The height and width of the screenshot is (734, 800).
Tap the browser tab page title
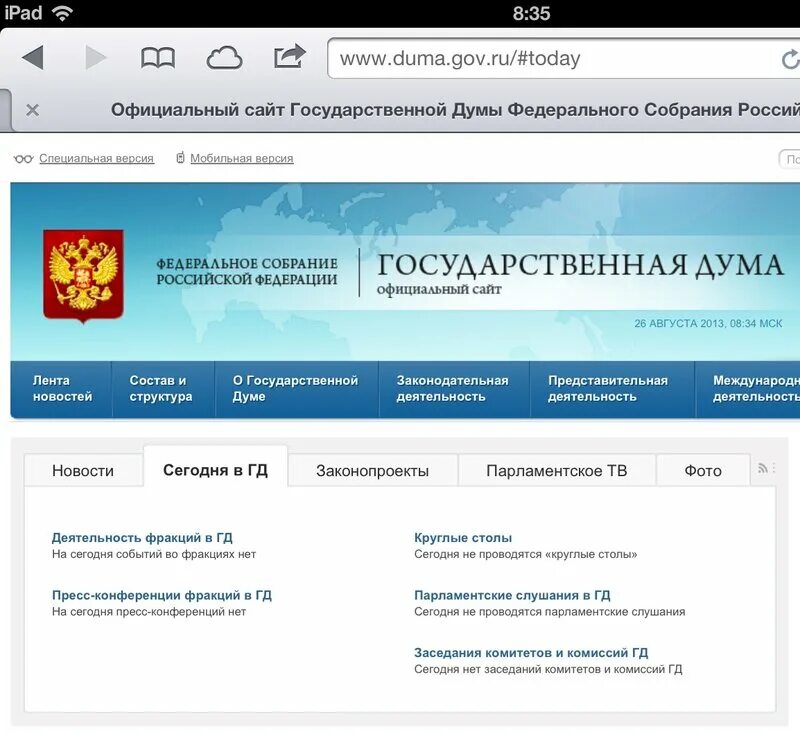click(x=455, y=110)
